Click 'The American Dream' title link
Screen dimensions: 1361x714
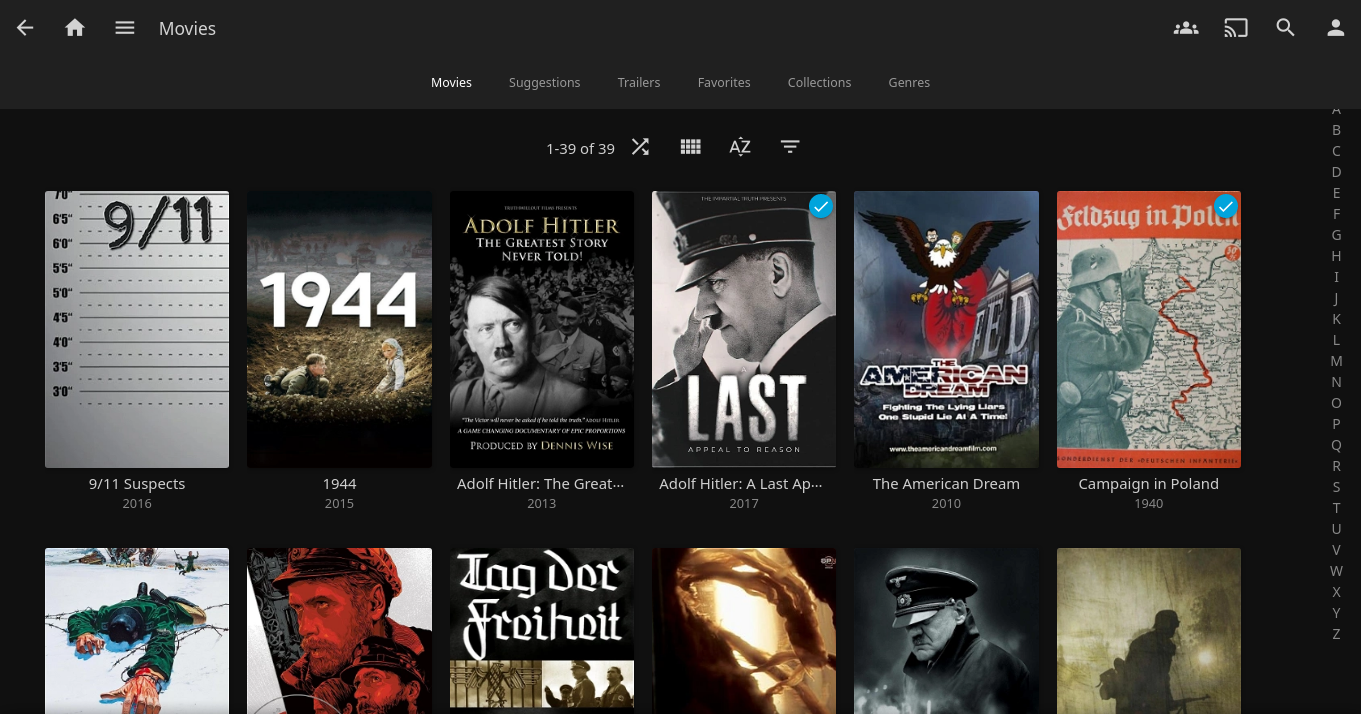click(x=946, y=484)
